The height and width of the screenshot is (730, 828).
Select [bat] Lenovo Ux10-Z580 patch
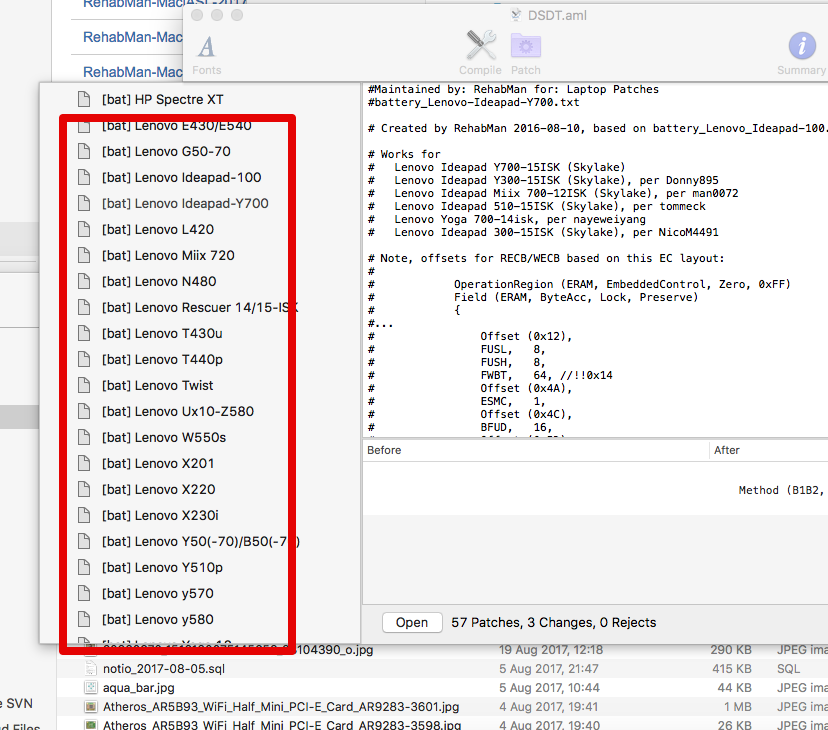click(178, 411)
